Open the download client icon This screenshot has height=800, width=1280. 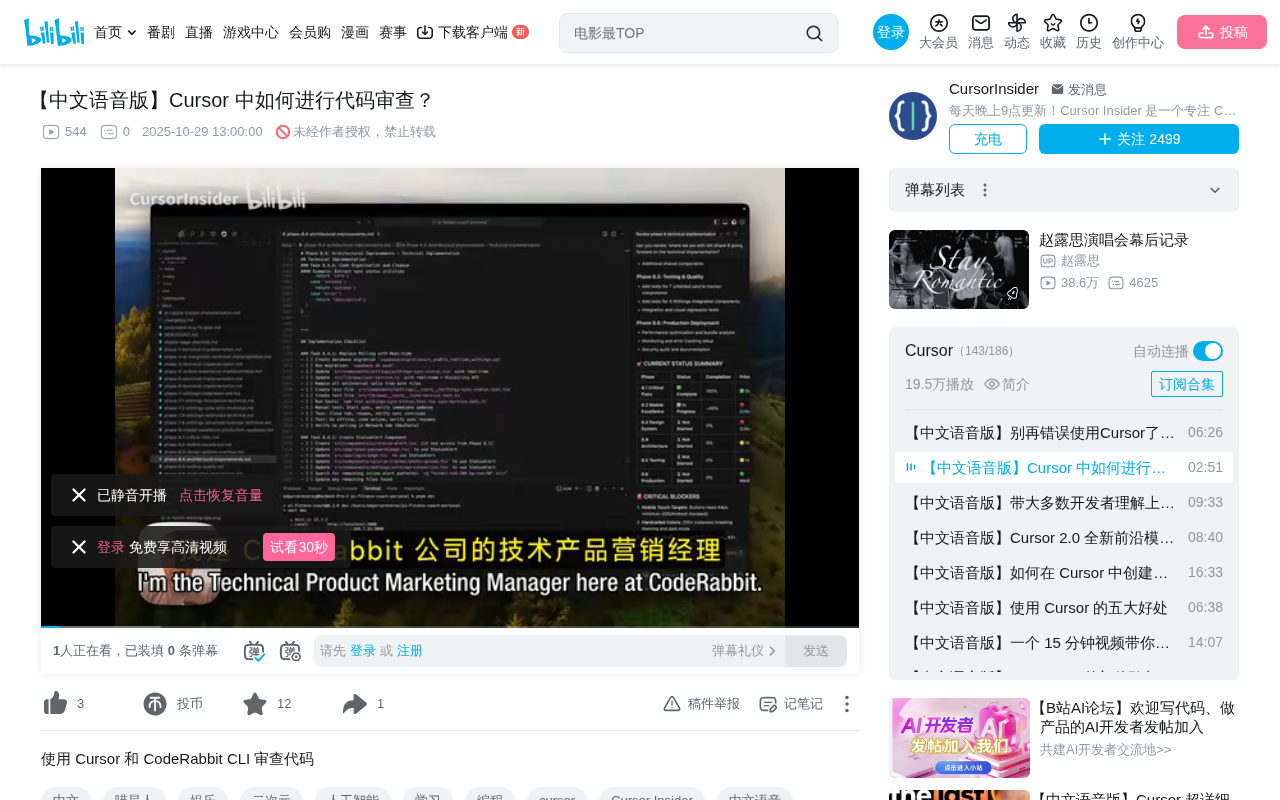coord(425,32)
